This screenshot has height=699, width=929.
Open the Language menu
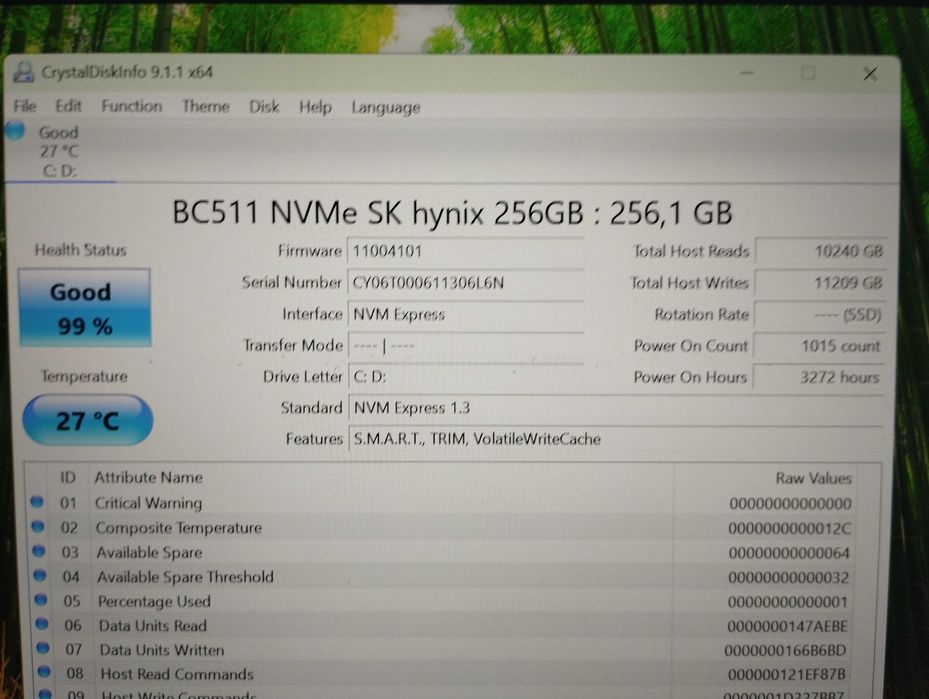pos(386,108)
